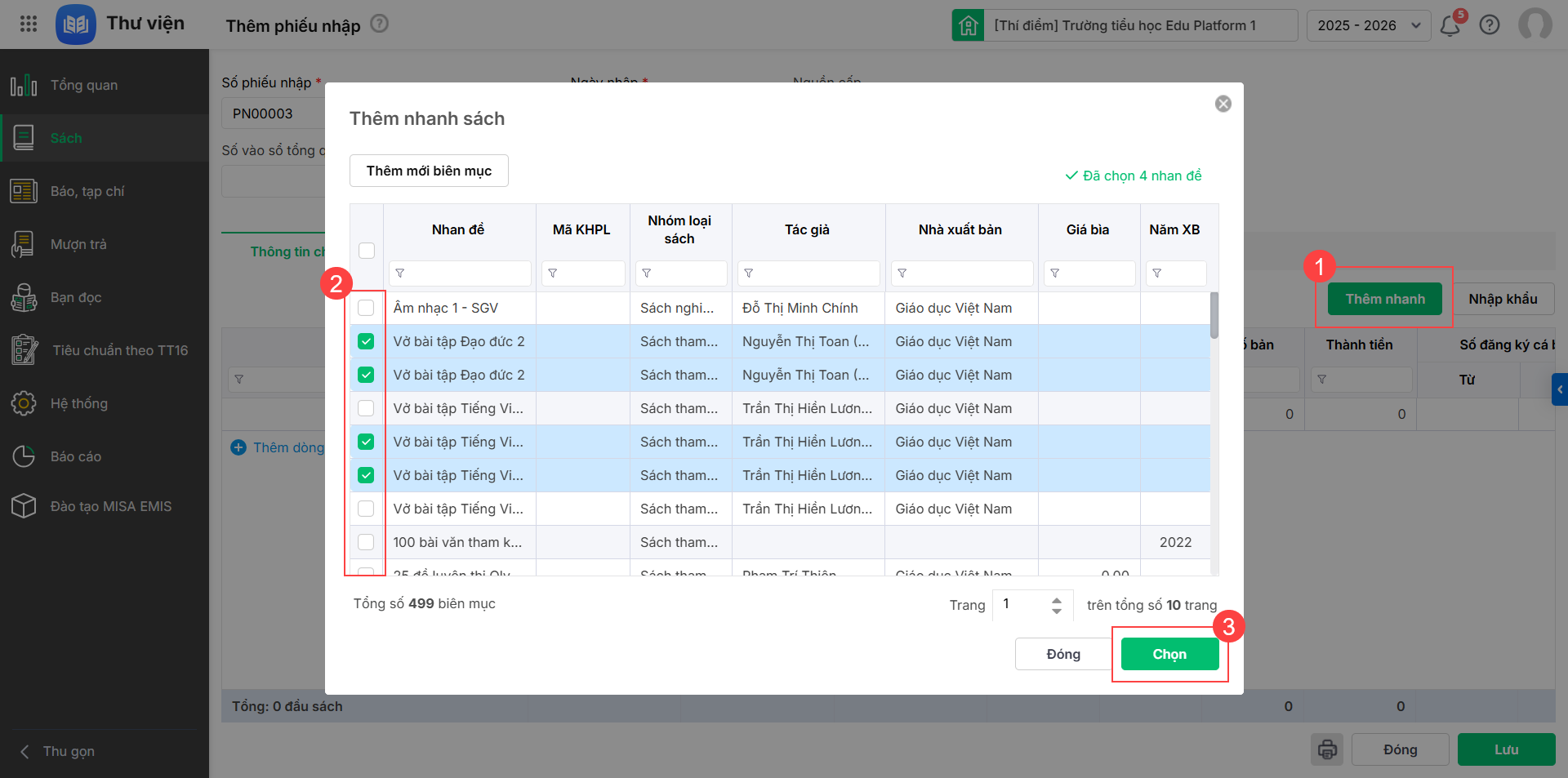The height and width of the screenshot is (778, 1568).
Task: Increase the page number with up arrow
Action: [1057, 599]
